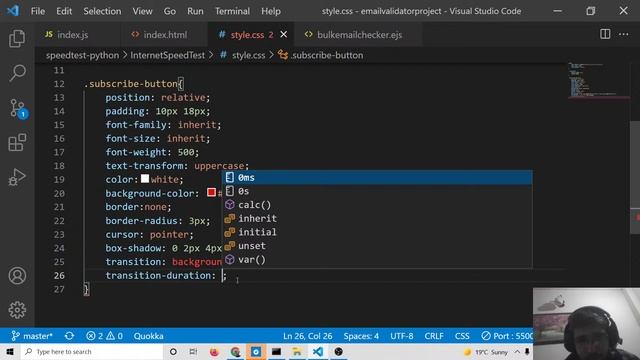Open the Explorer view in activity bar

17,39
